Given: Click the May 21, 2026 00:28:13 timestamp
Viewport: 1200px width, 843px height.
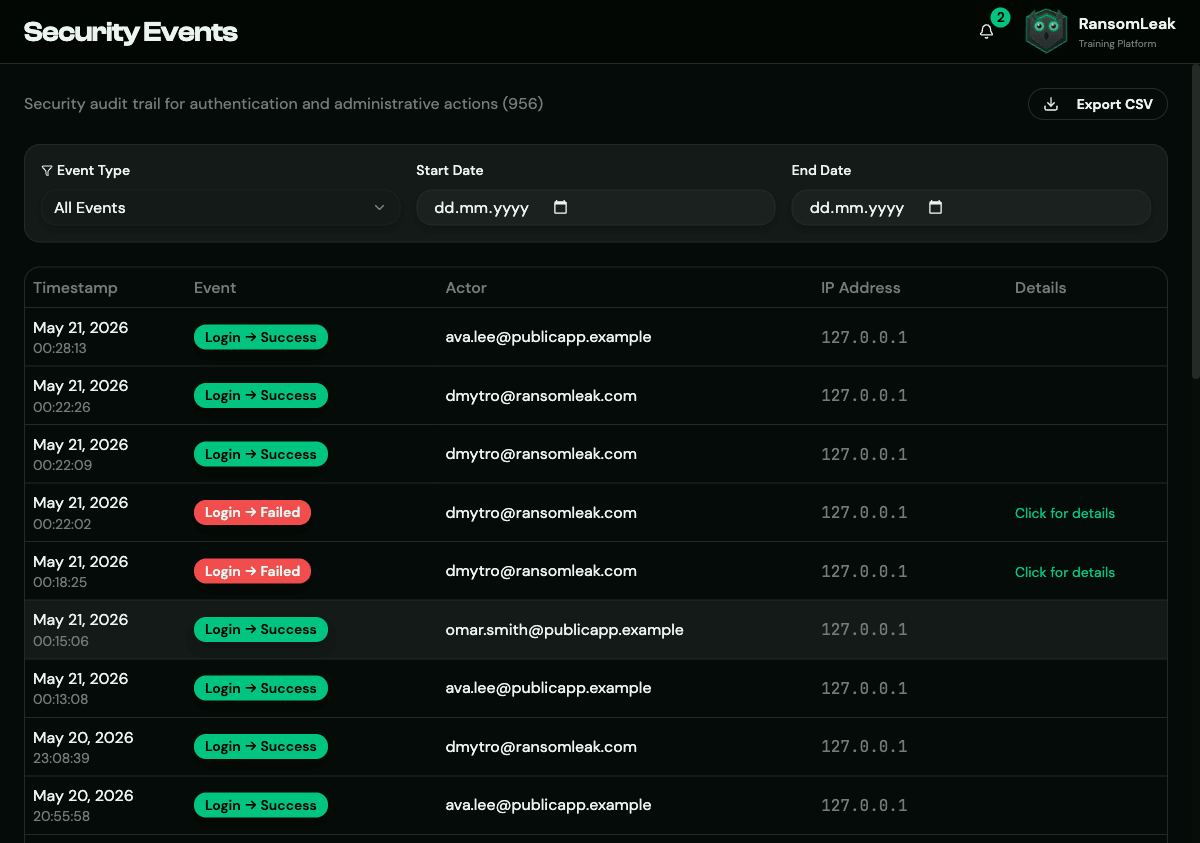Looking at the screenshot, I should point(81,337).
